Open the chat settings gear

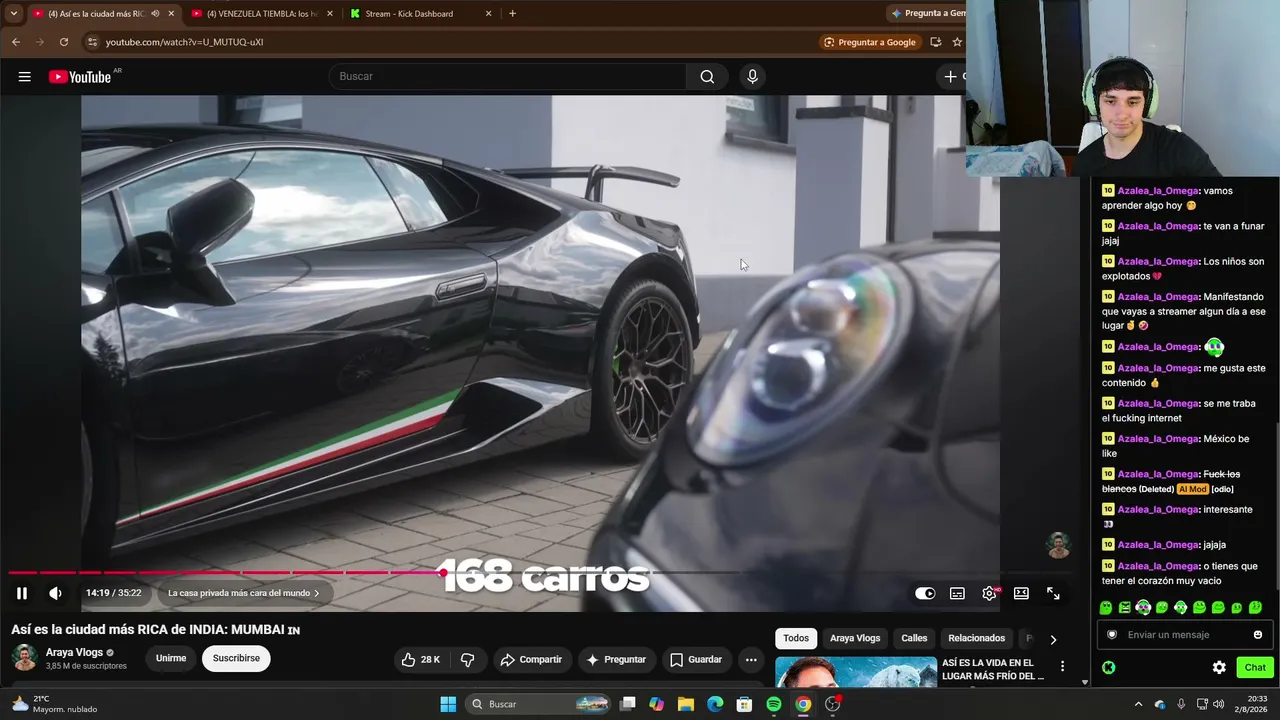click(x=1219, y=667)
